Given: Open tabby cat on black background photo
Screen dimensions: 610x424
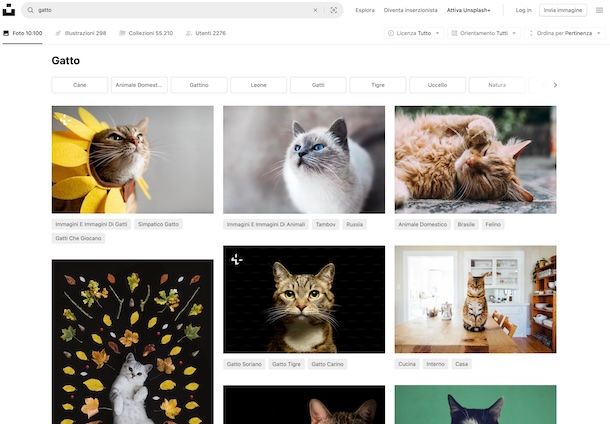Looking at the screenshot, I should 304,300.
